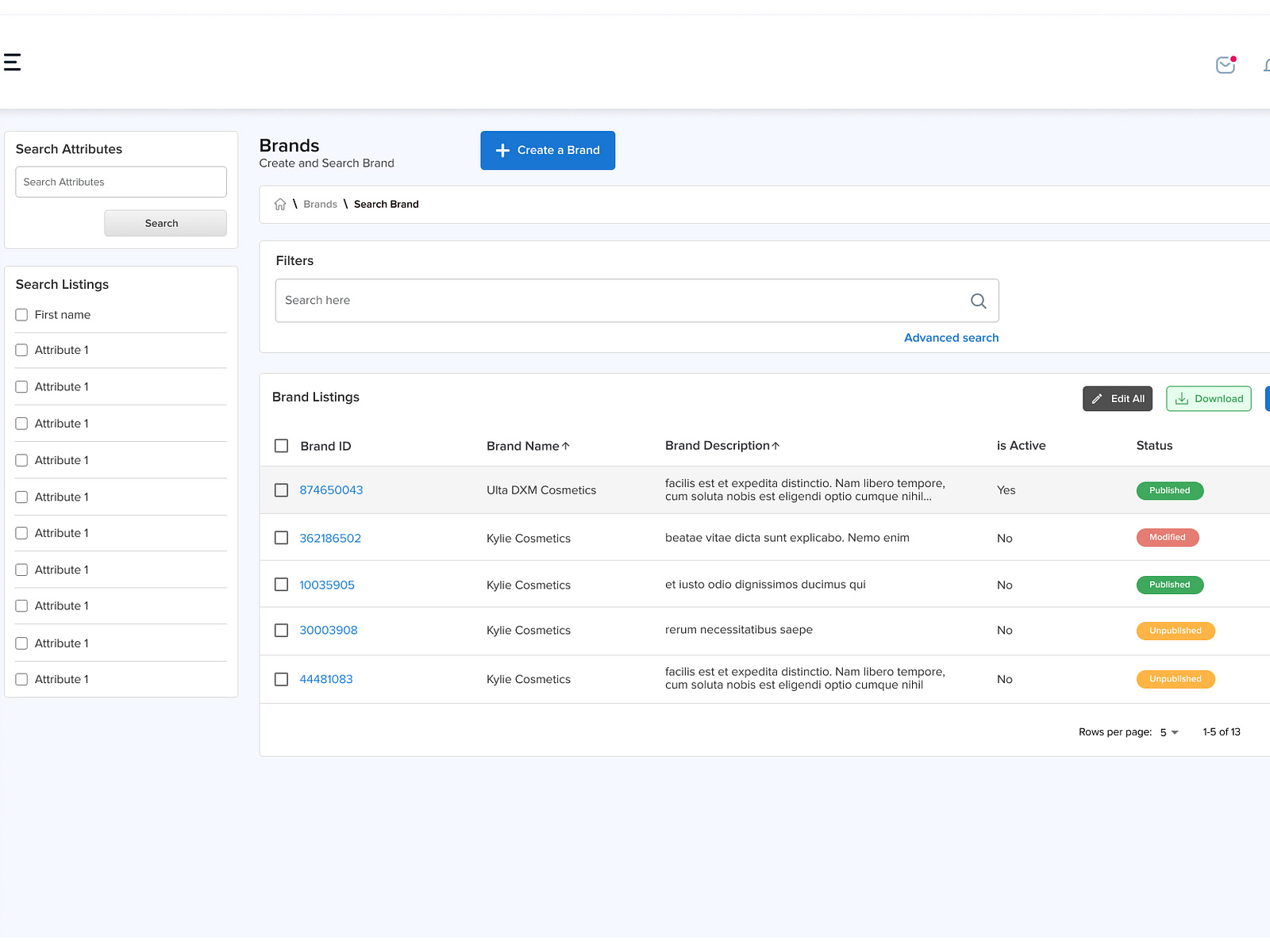
Task: Check the row for brand 10035905
Action: (281, 585)
